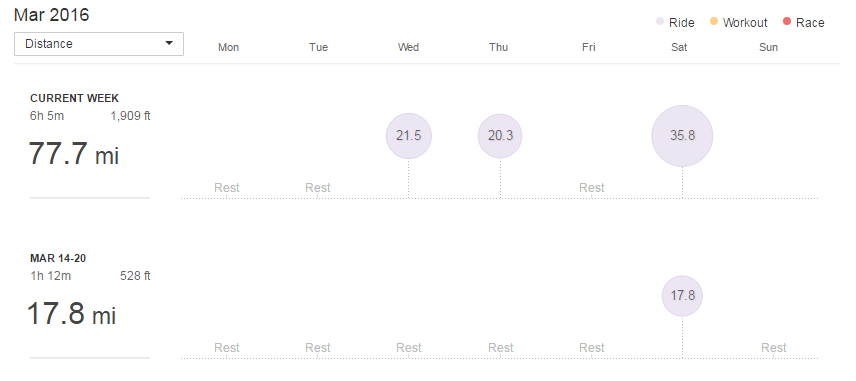This screenshot has width=856, height=381.
Task: Click the MAR 14-20 week heading
Action: tap(58, 259)
